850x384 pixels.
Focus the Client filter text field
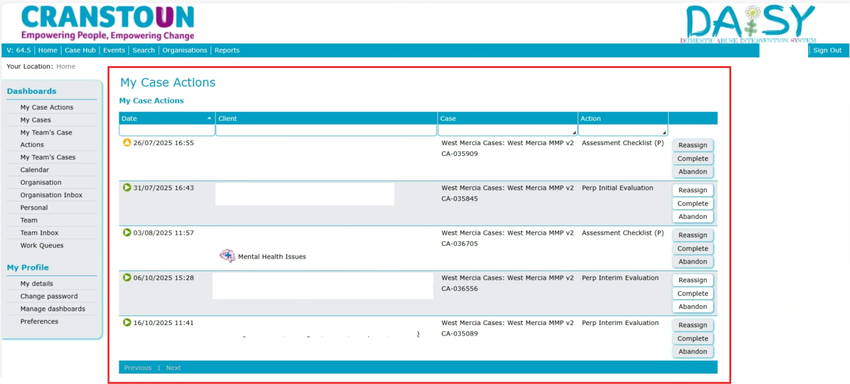pyautogui.click(x=326, y=130)
